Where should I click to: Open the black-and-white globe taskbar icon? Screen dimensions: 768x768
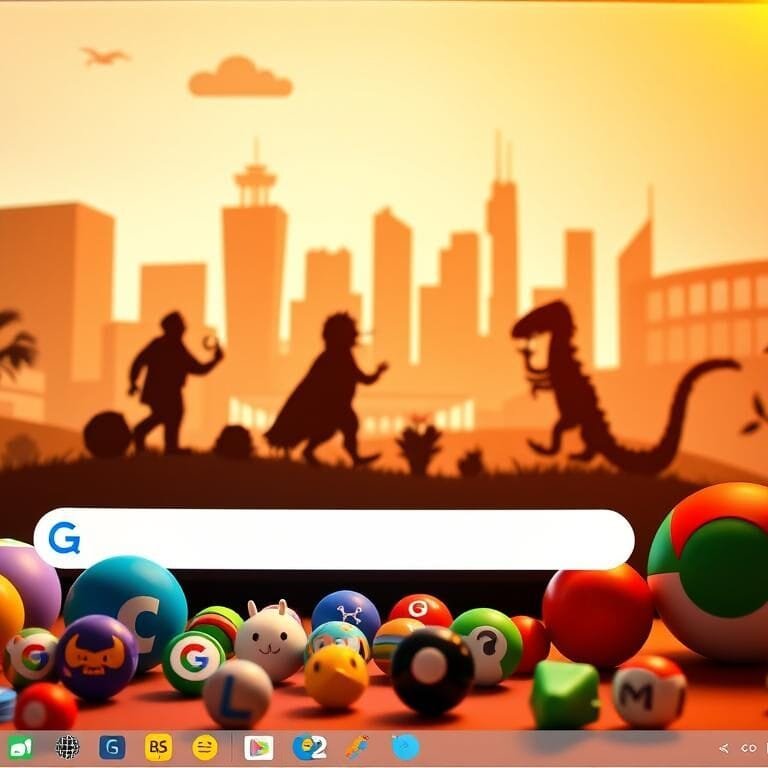67,747
